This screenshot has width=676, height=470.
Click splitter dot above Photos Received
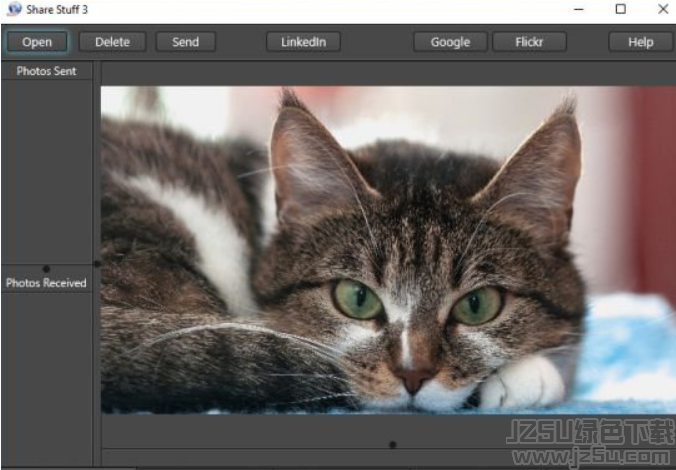47,269
